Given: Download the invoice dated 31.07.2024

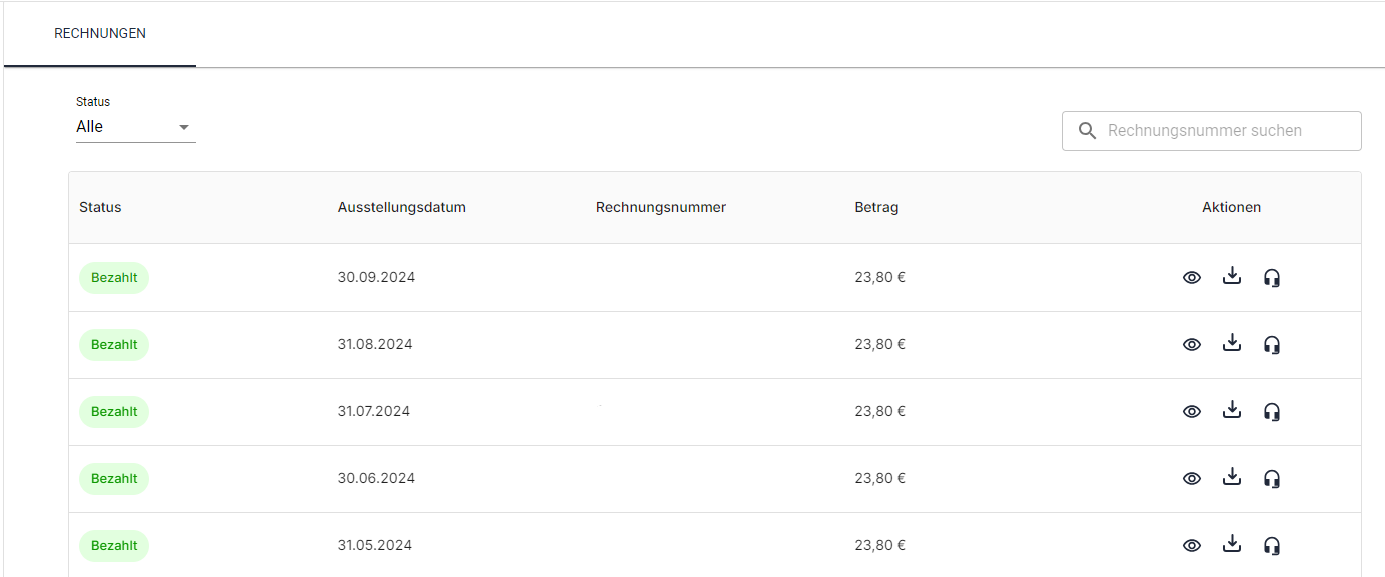Looking at the screenshot, I should pos(1232,411).
